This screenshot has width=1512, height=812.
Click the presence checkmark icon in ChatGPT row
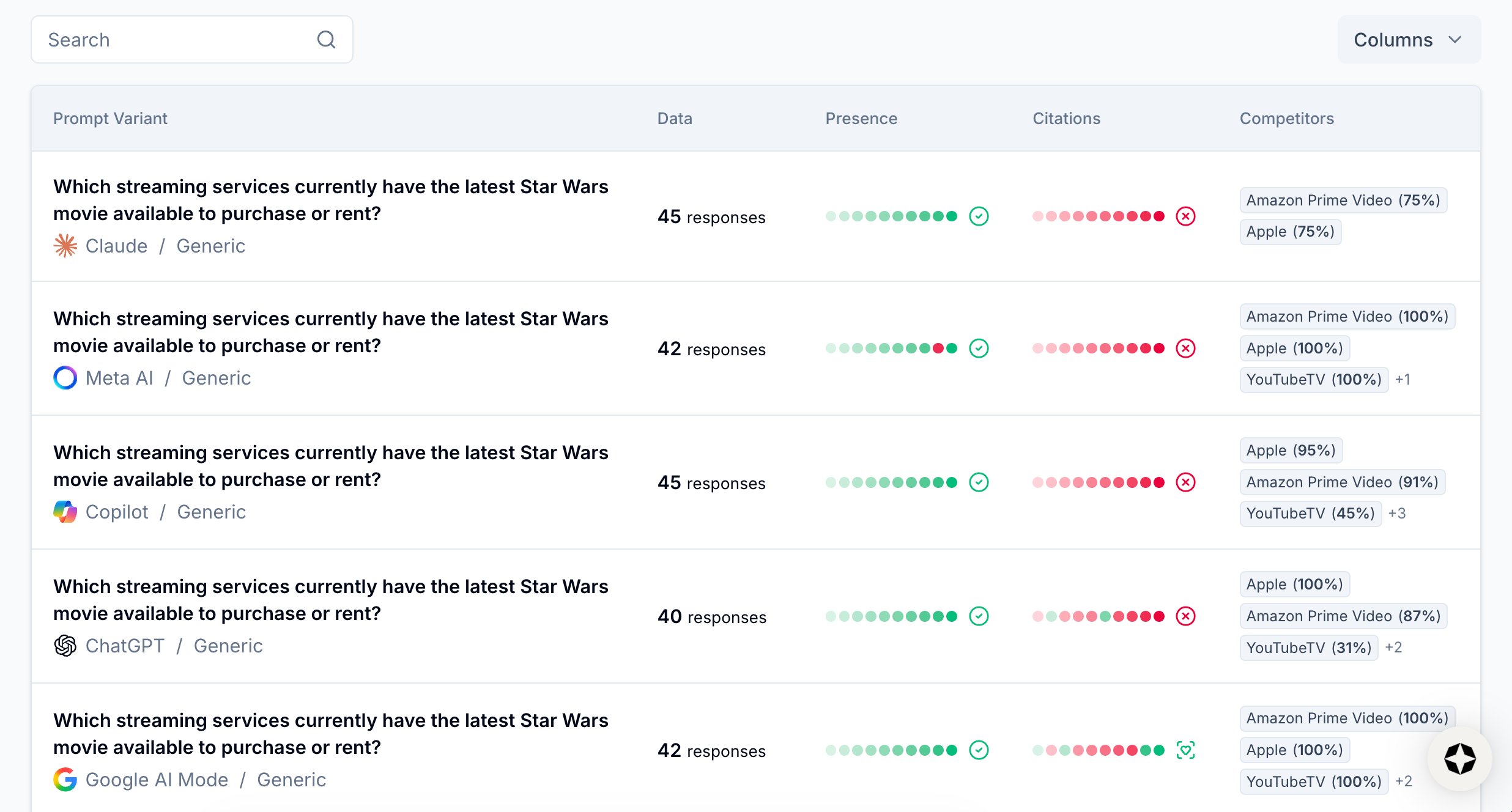(x=979, y=616)
